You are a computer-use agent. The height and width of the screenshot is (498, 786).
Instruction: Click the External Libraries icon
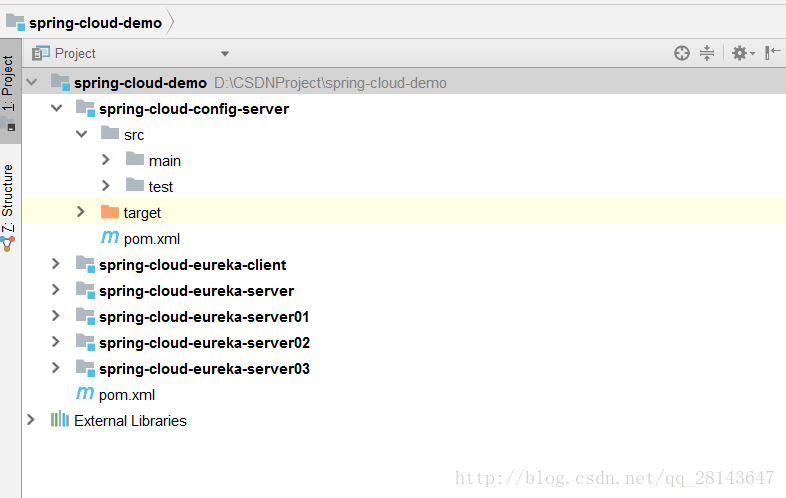(60, 420)
